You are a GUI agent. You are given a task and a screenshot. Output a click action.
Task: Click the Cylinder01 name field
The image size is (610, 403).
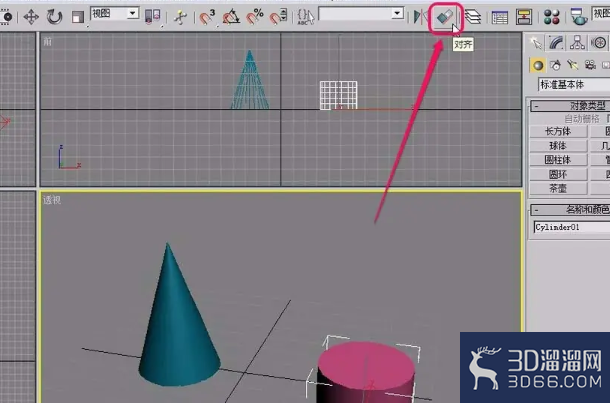tap(572, 228)
